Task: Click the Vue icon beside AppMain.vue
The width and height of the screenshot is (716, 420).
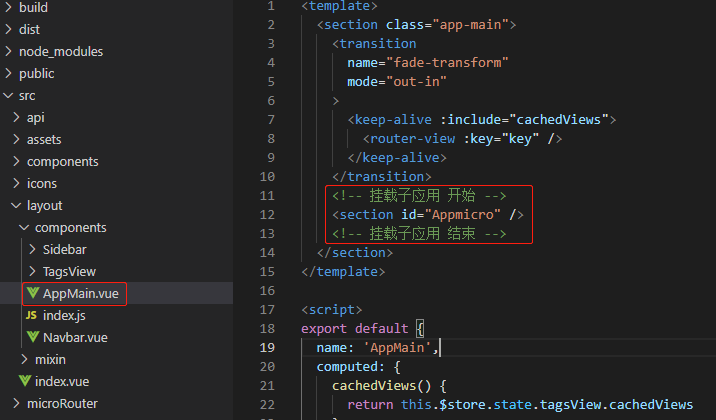Action: 33,294
